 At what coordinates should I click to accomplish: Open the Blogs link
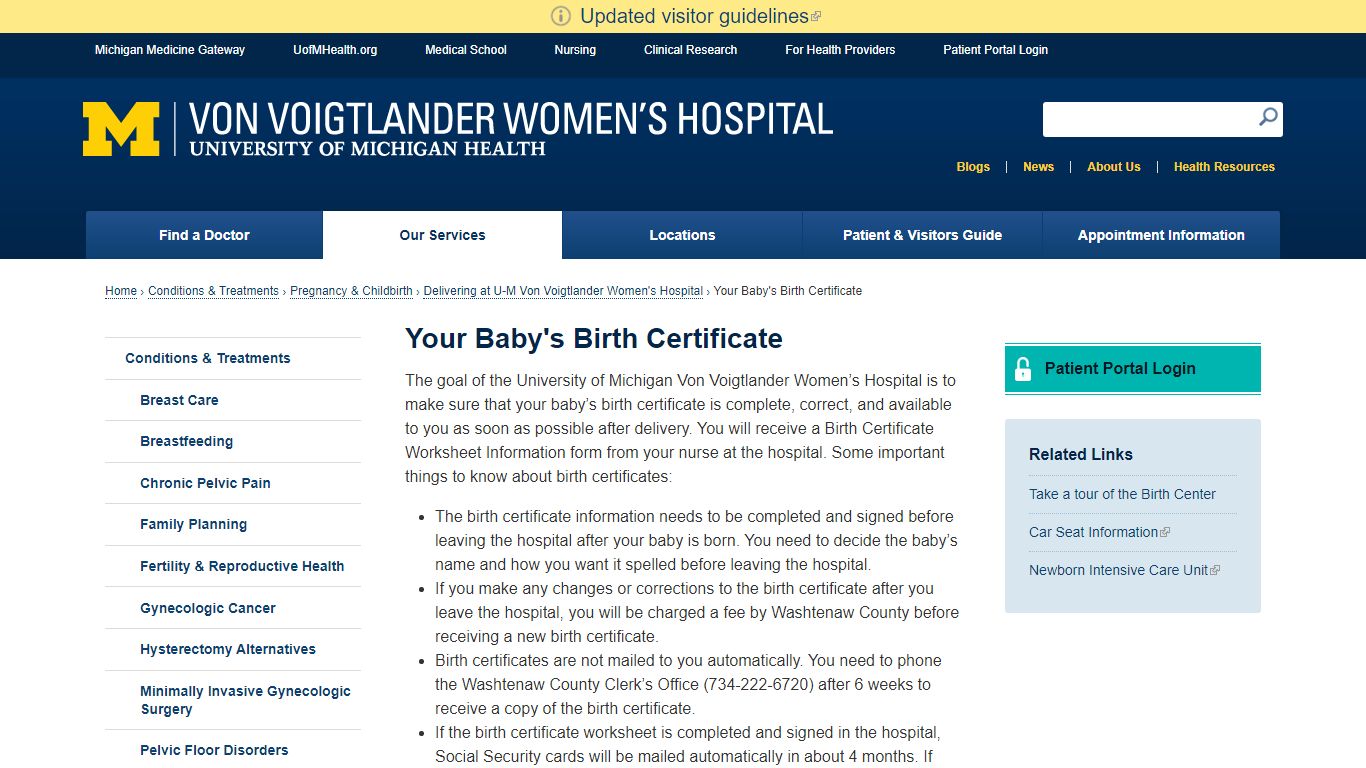pos(973,167)
